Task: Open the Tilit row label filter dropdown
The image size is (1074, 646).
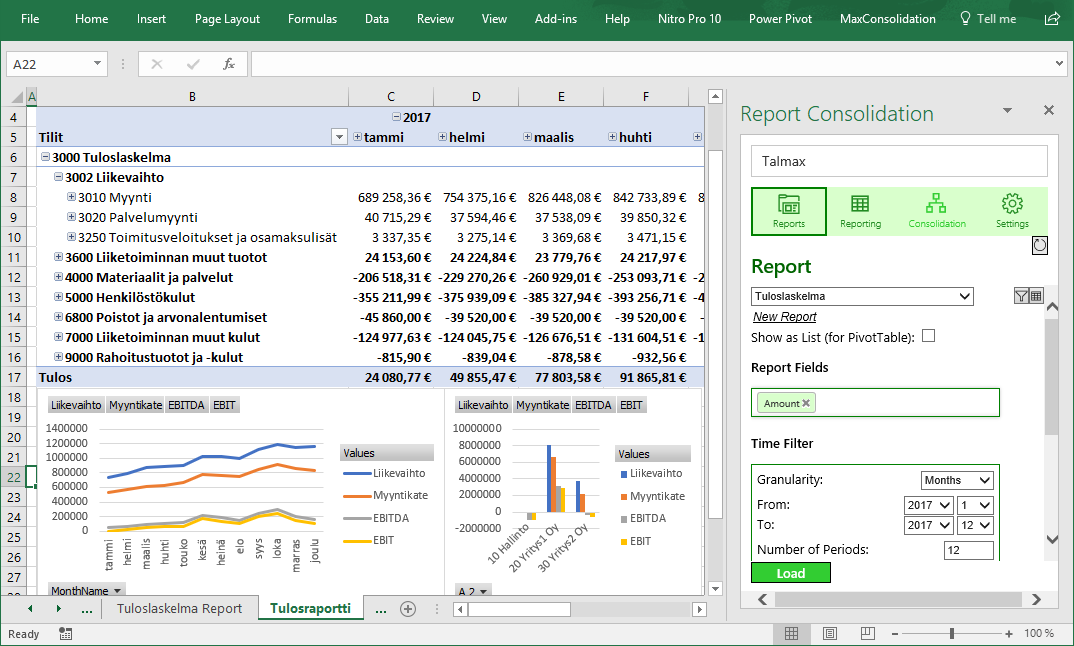Action: [338, 137]
